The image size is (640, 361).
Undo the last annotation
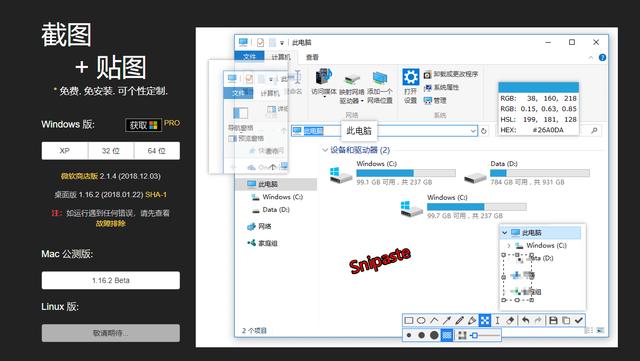pos(525,321)
